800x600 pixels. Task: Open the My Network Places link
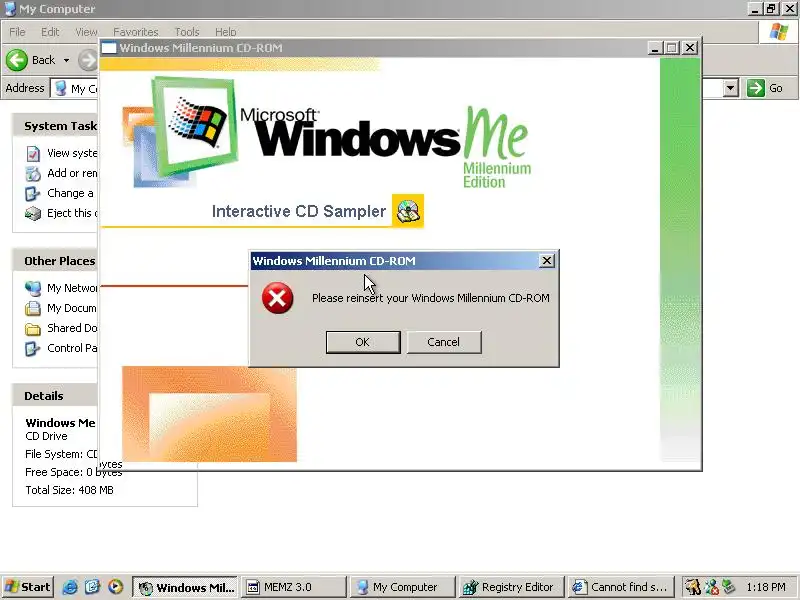[72, 288]
